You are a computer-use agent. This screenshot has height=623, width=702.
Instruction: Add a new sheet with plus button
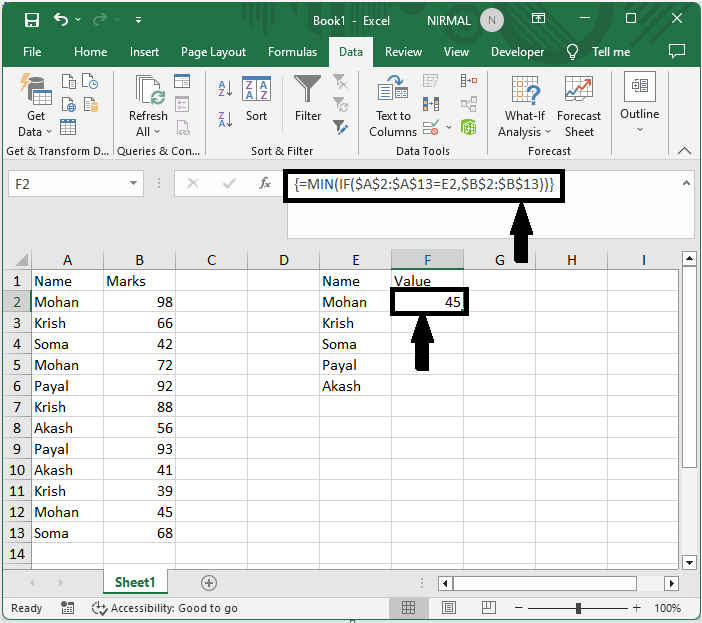209,583
